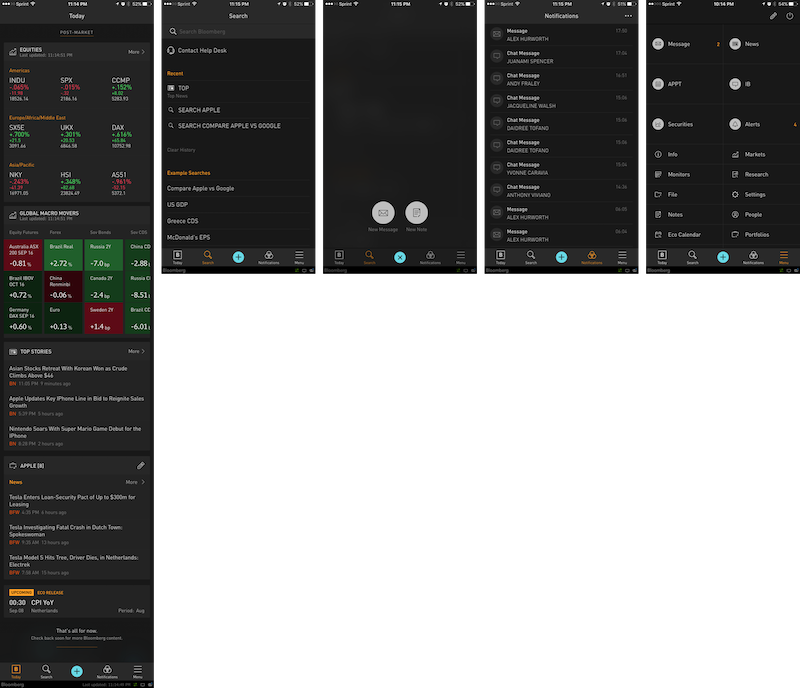Tap the New Note document icon
Viewport: 800px width, 688px height.
tap(416, 213)
